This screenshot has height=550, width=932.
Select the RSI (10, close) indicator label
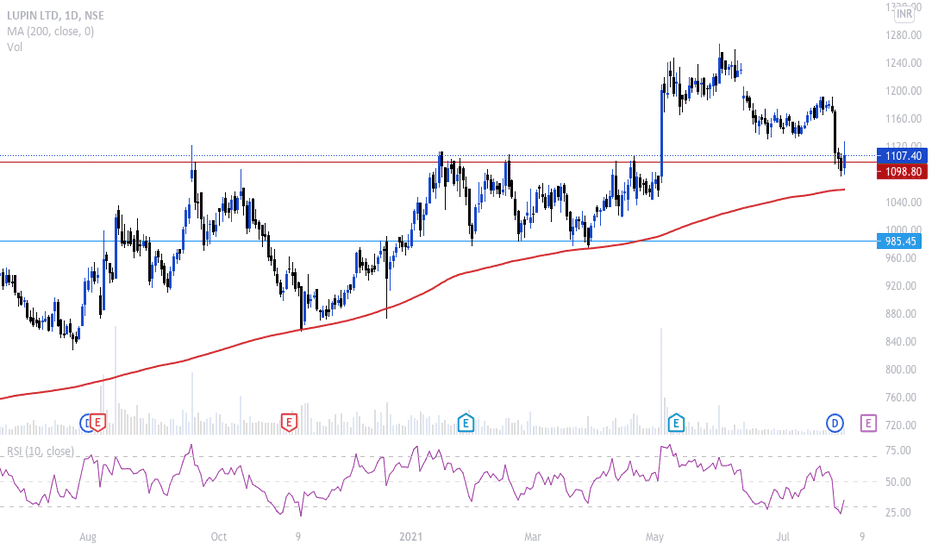point(40,451)
